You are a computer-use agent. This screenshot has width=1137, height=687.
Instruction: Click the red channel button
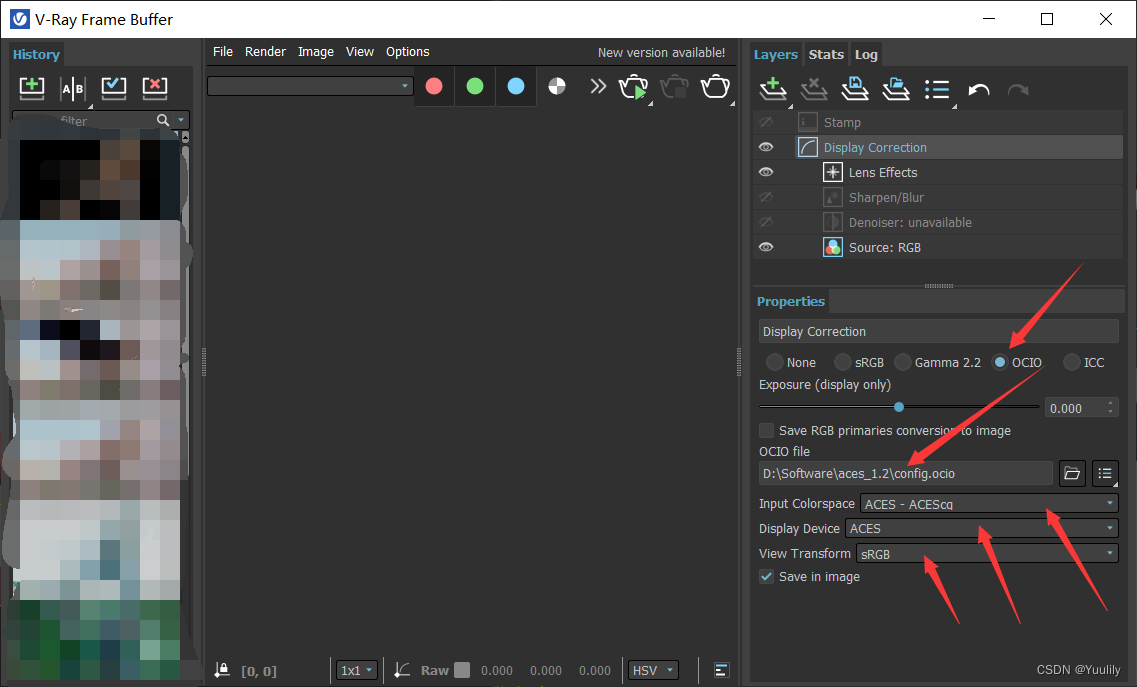pyautogui.click(x=434, y=87)
